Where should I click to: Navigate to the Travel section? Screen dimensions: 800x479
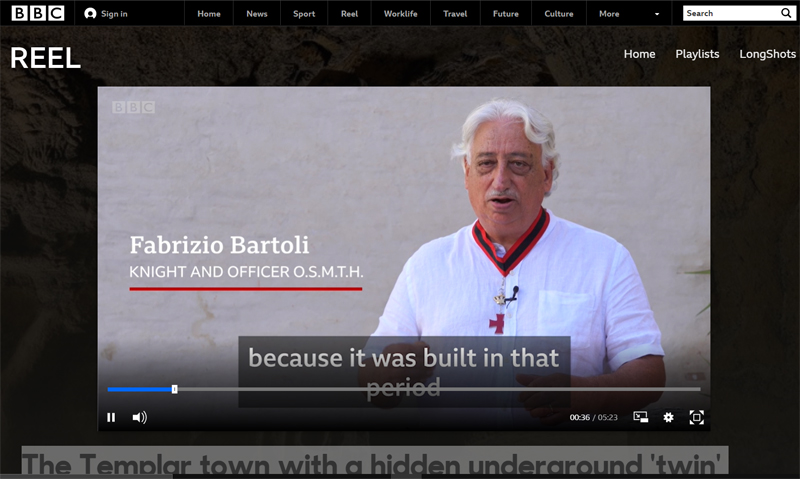click(x=455, y=14)
